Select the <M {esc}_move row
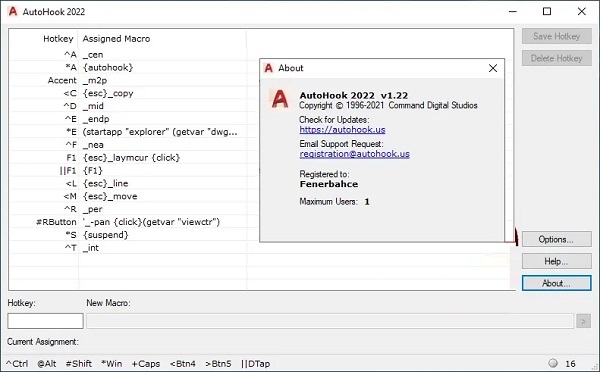The height and width of the screenshot is (372, 600). 128,196
